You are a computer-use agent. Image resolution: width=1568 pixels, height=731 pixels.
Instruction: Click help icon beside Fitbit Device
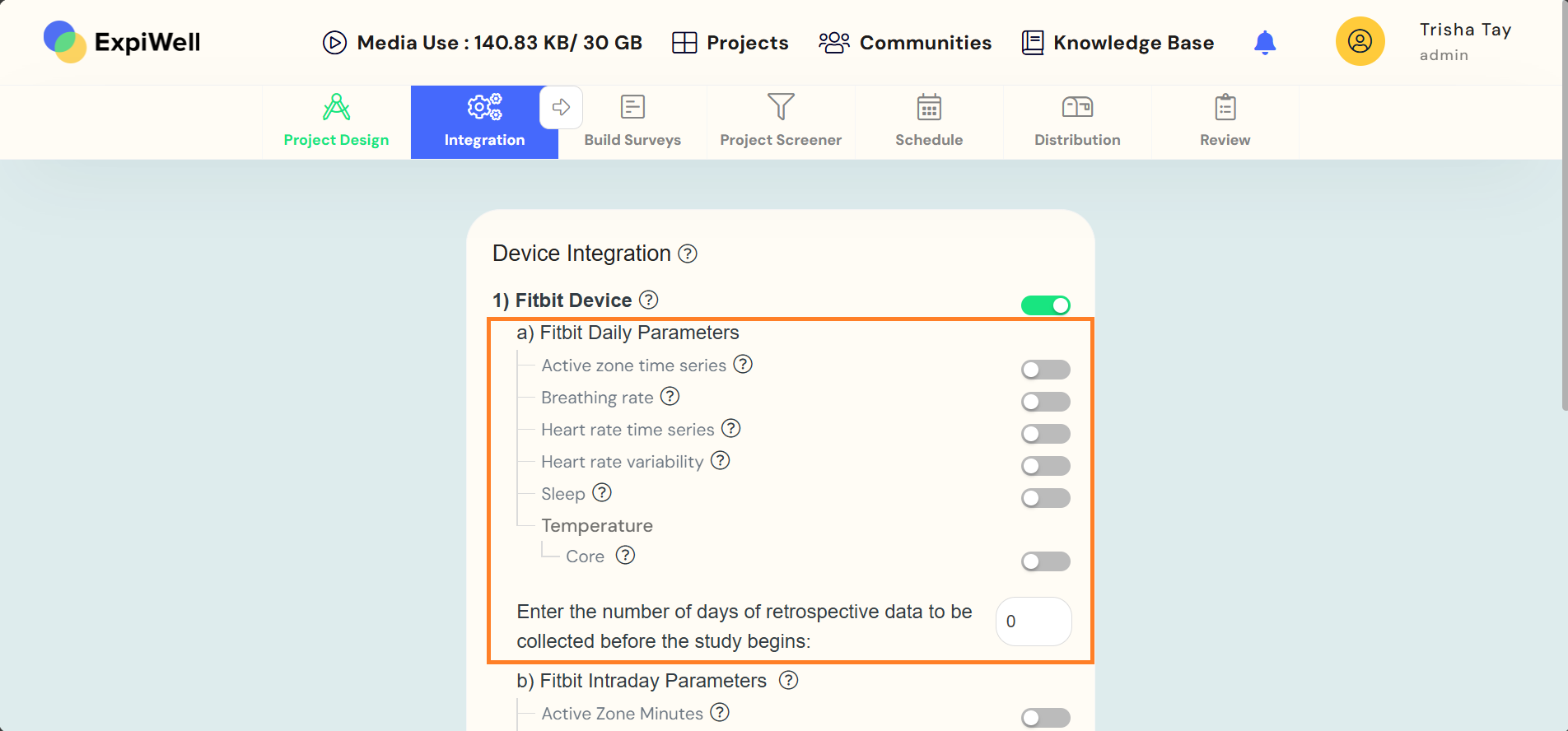click(649, 300)
